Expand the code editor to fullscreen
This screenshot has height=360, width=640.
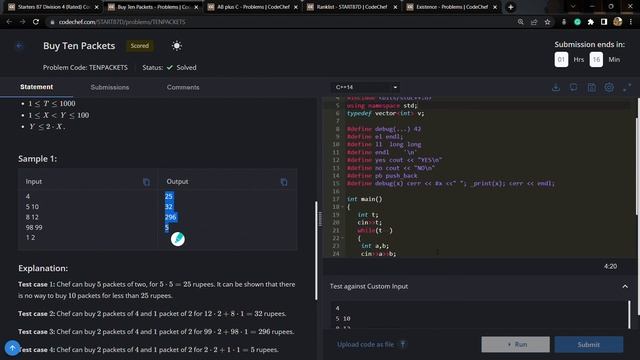[x=627, y=87]
